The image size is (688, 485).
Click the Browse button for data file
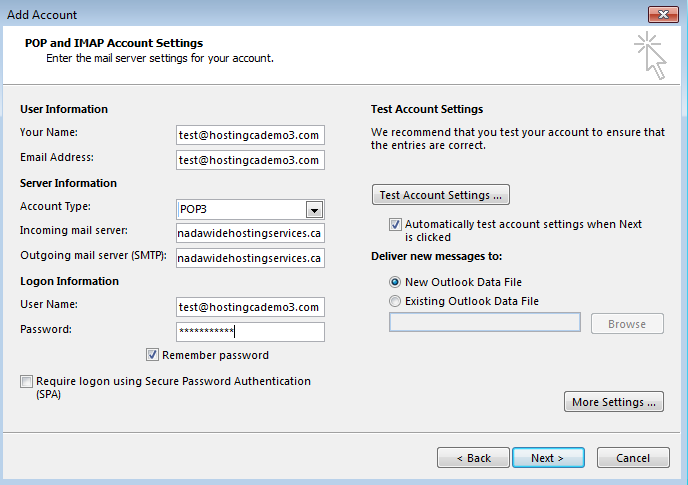pyautogui.click(x=627, y=324)
